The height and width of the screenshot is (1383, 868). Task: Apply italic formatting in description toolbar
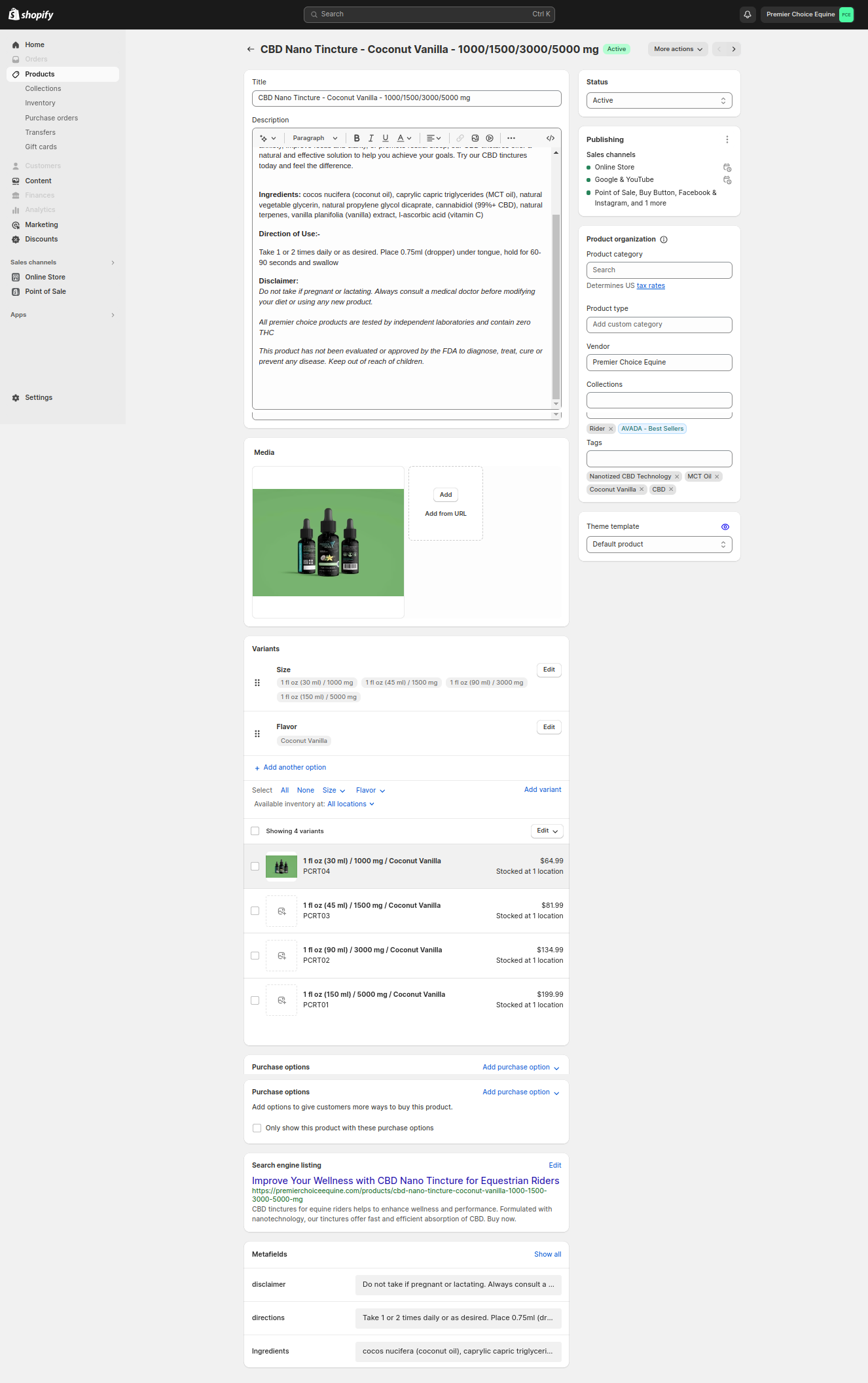[x=371, y=138]
